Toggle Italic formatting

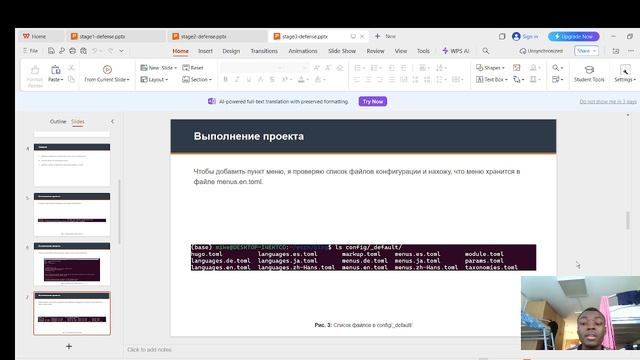[x=237, y=80]
